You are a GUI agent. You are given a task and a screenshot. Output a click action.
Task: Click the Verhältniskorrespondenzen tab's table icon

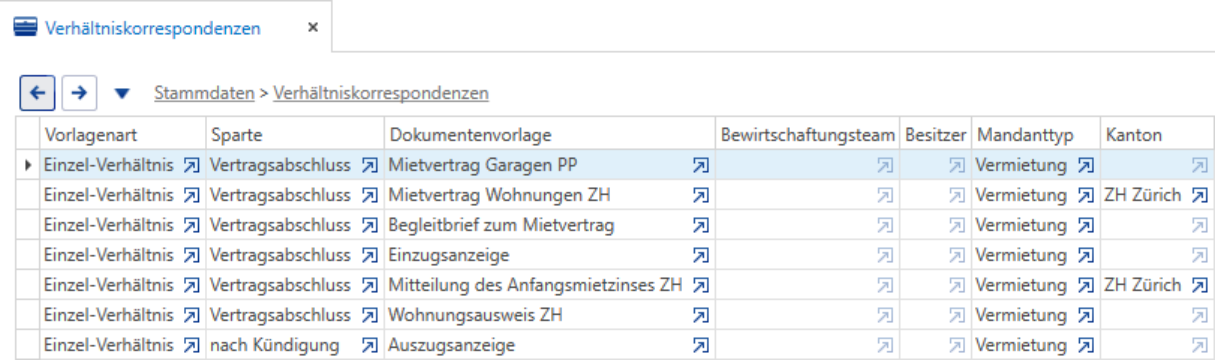pyautogui.click(x=25, y=28)
